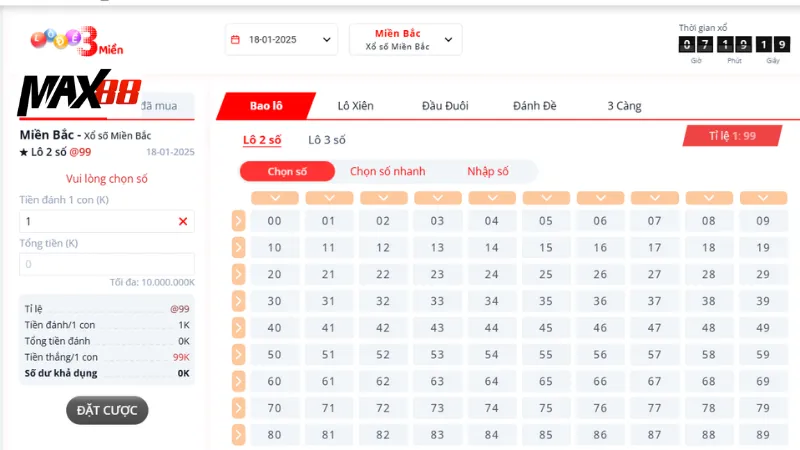Select whole row starting with 50
Screen dimensions: 800x450
(x=238, y=355)
